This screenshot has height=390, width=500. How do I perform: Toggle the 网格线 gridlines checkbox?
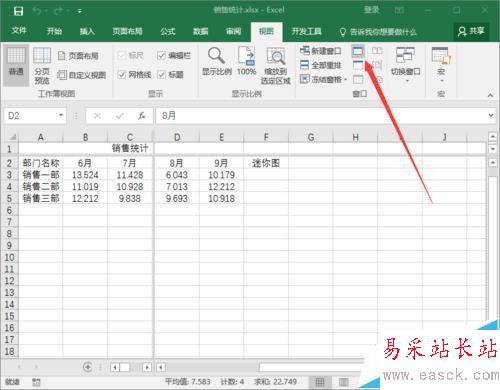[x=122, y=75]
